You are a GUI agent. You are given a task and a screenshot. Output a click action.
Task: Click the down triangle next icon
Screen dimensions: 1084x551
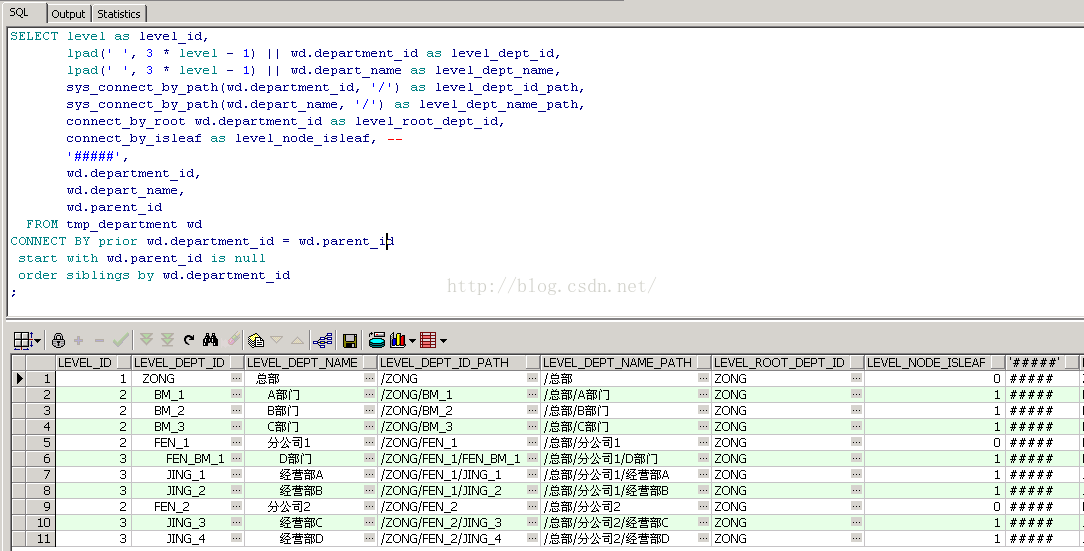coord(277,339)
